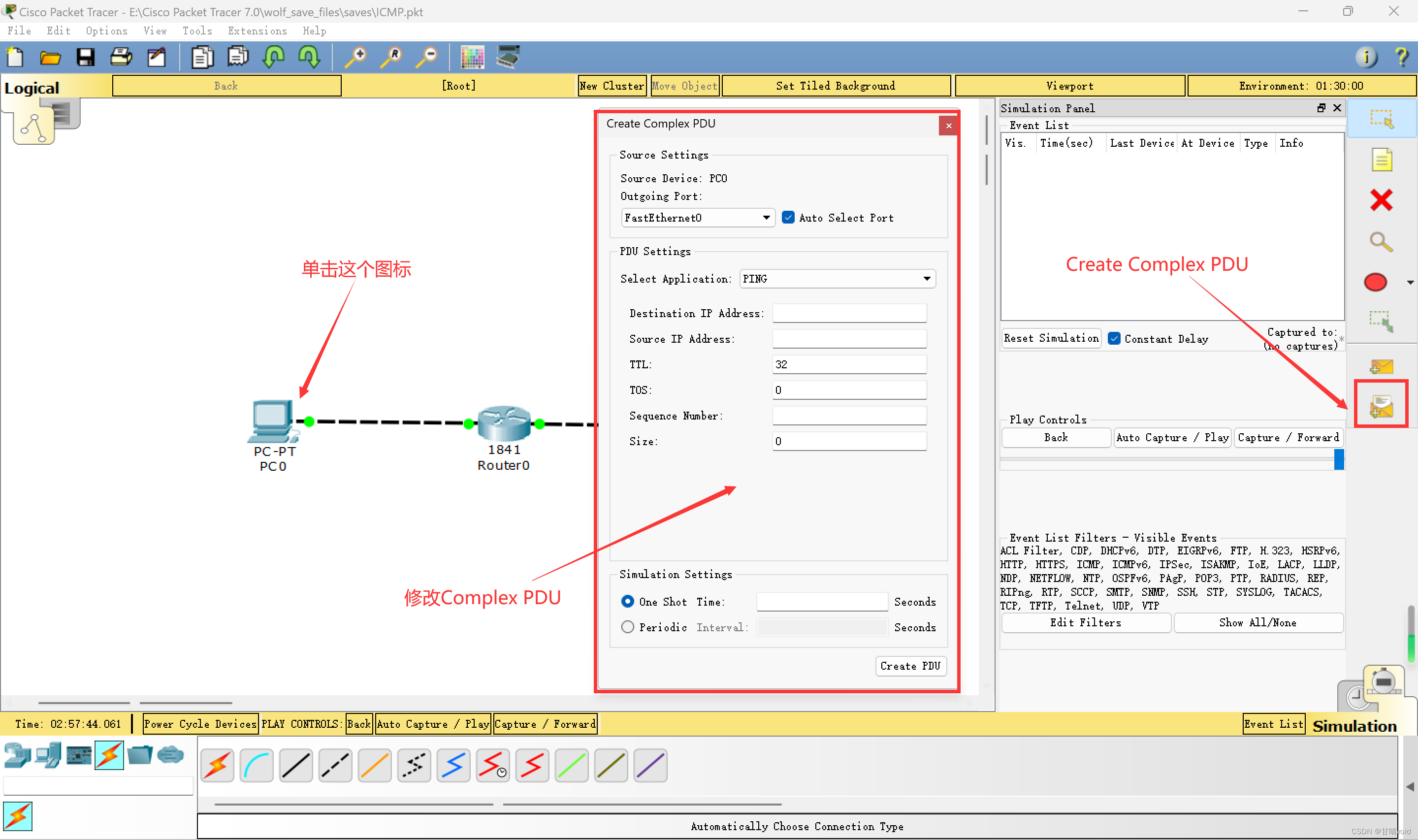
Task: Choose the red X Delete tool
Action: [1381, 200]
